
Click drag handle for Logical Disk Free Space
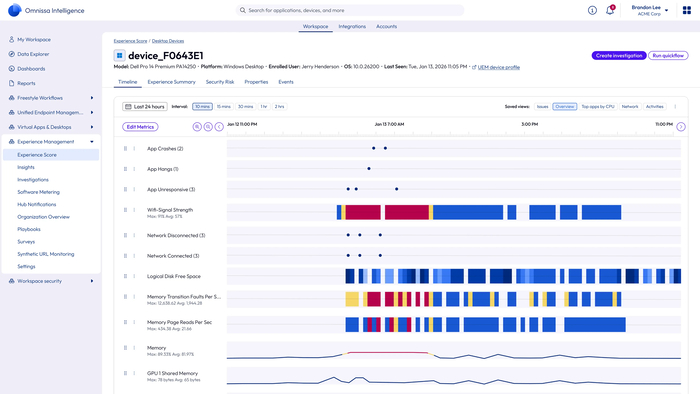click(x=125, y=276)
